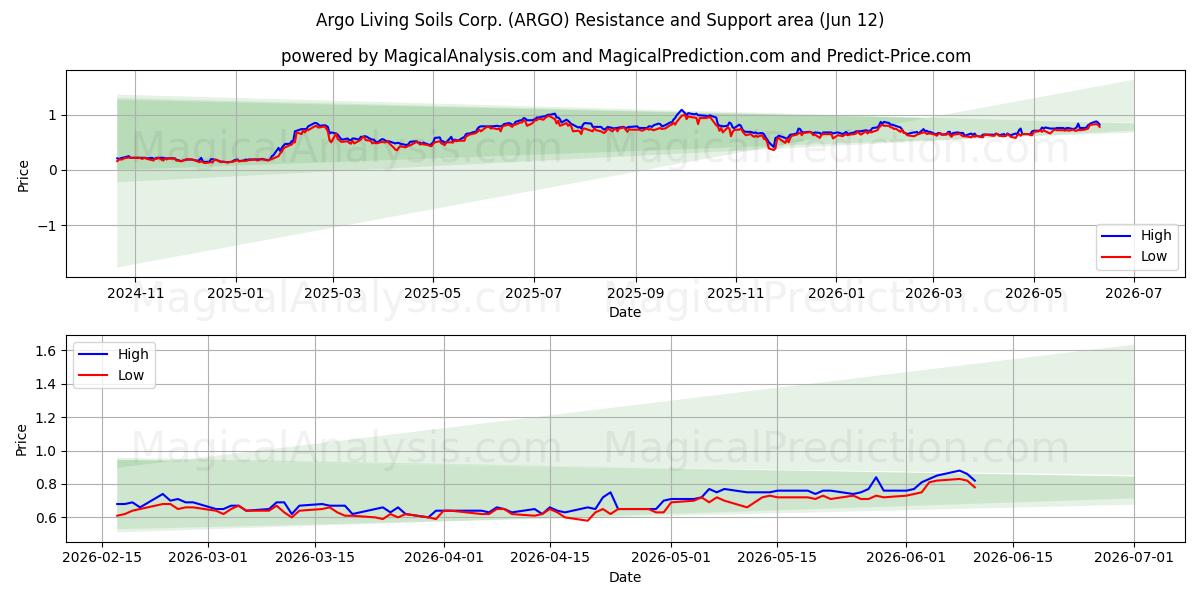Click the '2025-07' tick label on top chart
The height and width of the screenshot is (600, 1200).
pos(534,293)
